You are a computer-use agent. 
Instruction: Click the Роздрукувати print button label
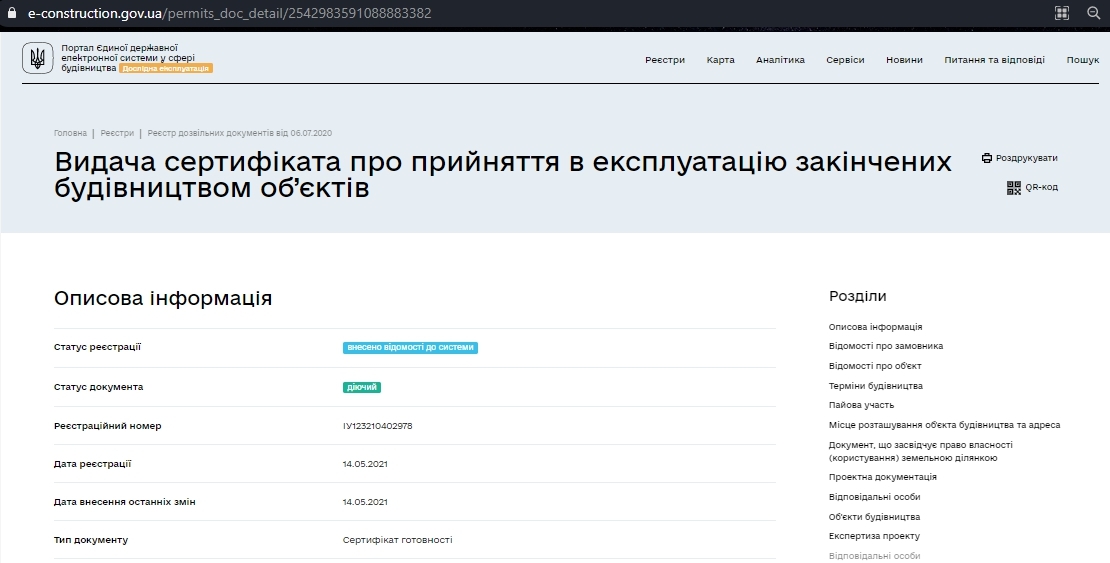(1026, 158)
